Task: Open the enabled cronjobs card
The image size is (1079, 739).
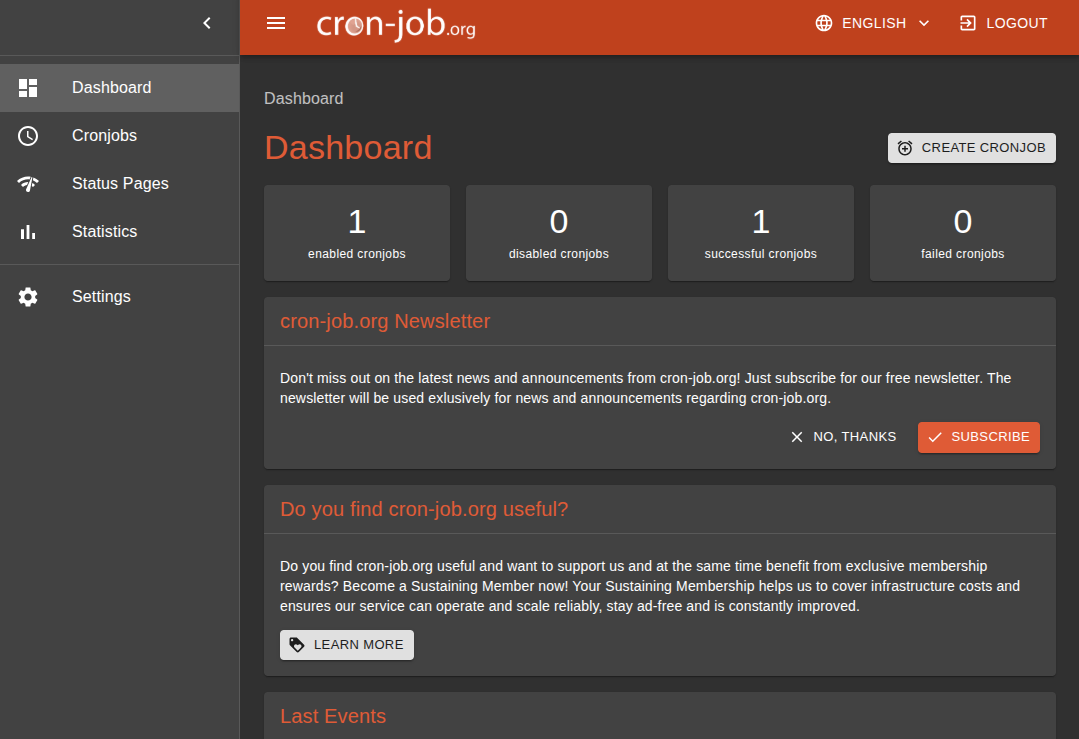Action: (x=356, y=233)
